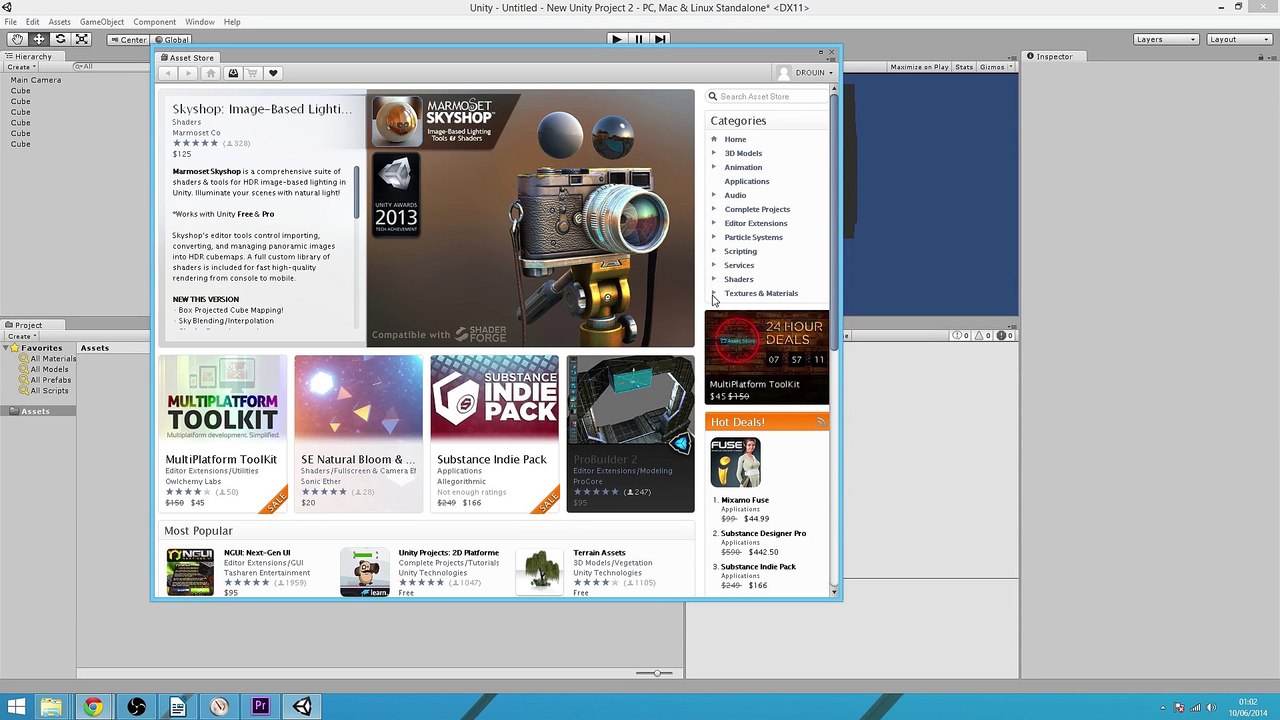Open the Help menu

coord(232,22)
